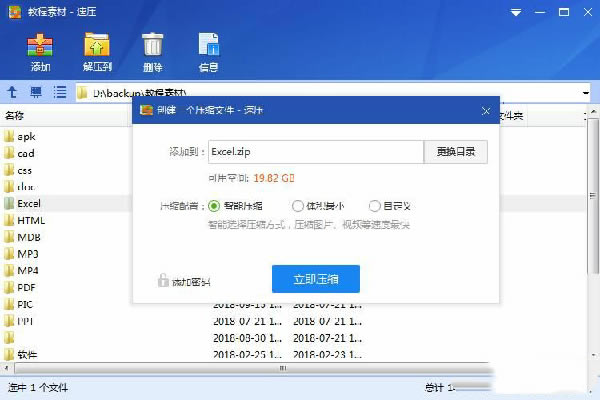Click the folder icon next to MP3
This screenshot has width=600, height=400.
(9, 254)
